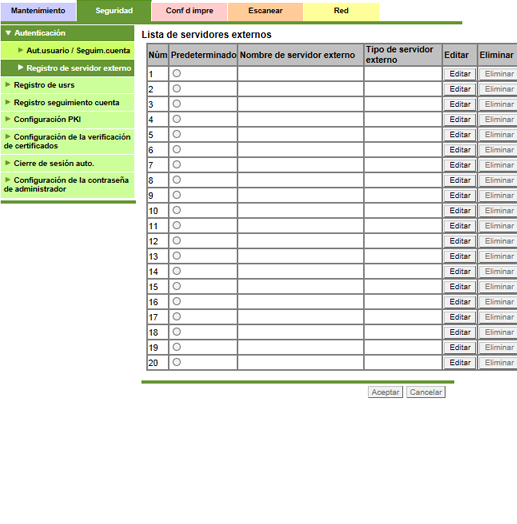
Task: Open the Mantenimiento tab
Action: [38, 11]
